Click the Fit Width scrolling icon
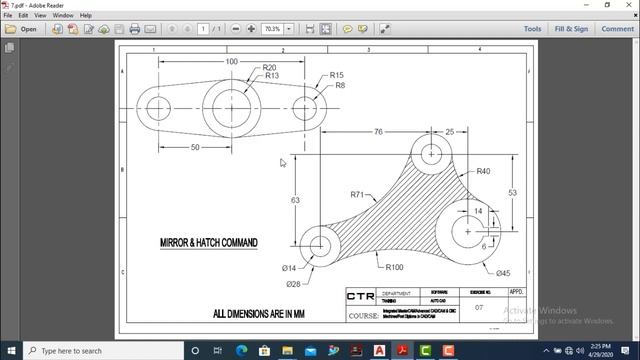The image size is (640, 360). [x=310, y=29]
